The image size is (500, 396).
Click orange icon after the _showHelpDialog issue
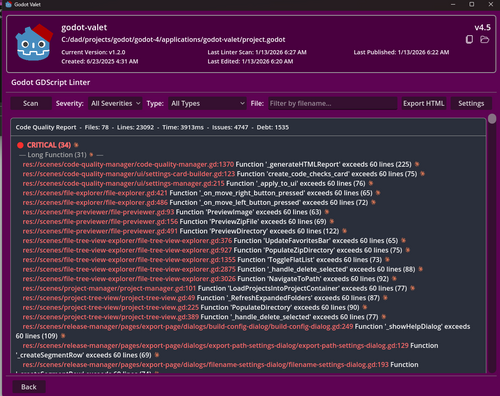tap(63, 336)
